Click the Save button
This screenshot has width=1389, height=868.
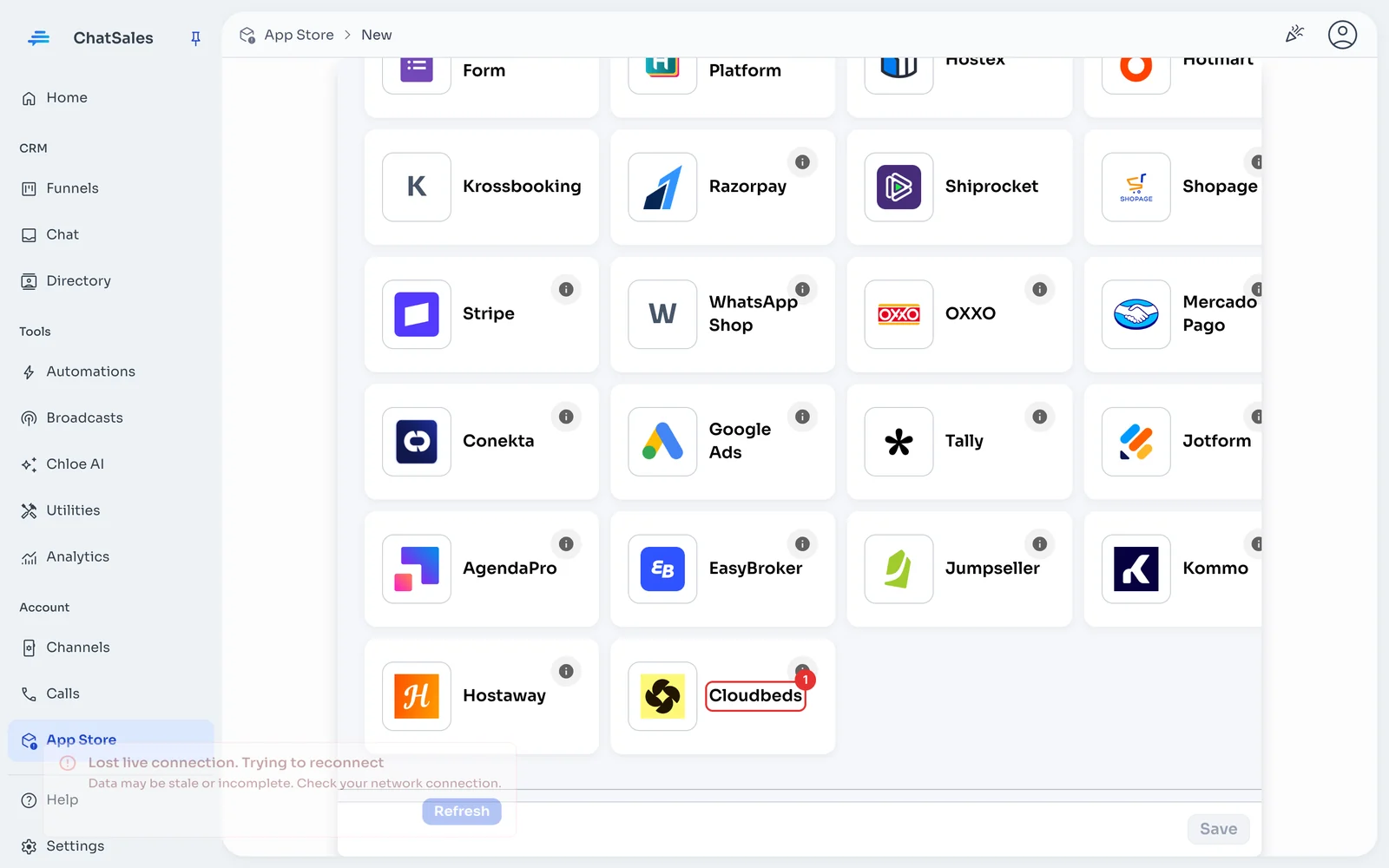click(x=1218, y=829)
